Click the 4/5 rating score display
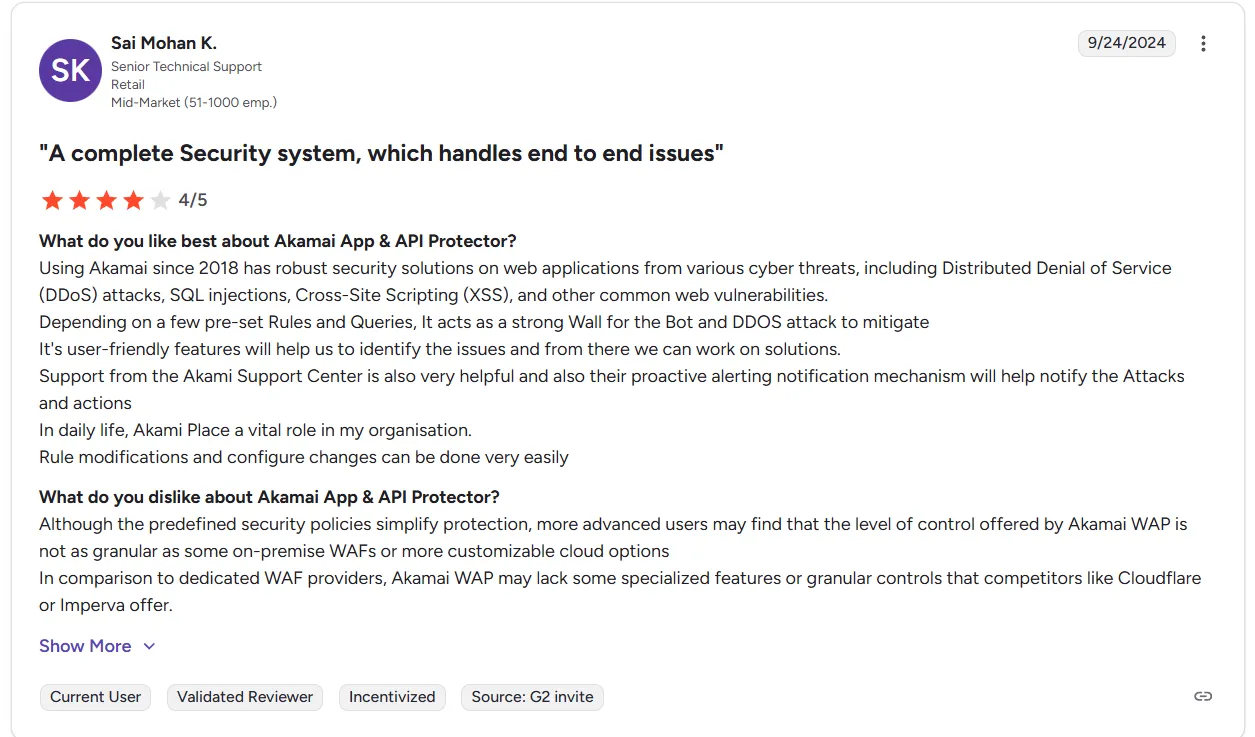The width and height of the screenshot is (1255, 737). (193, 200)
